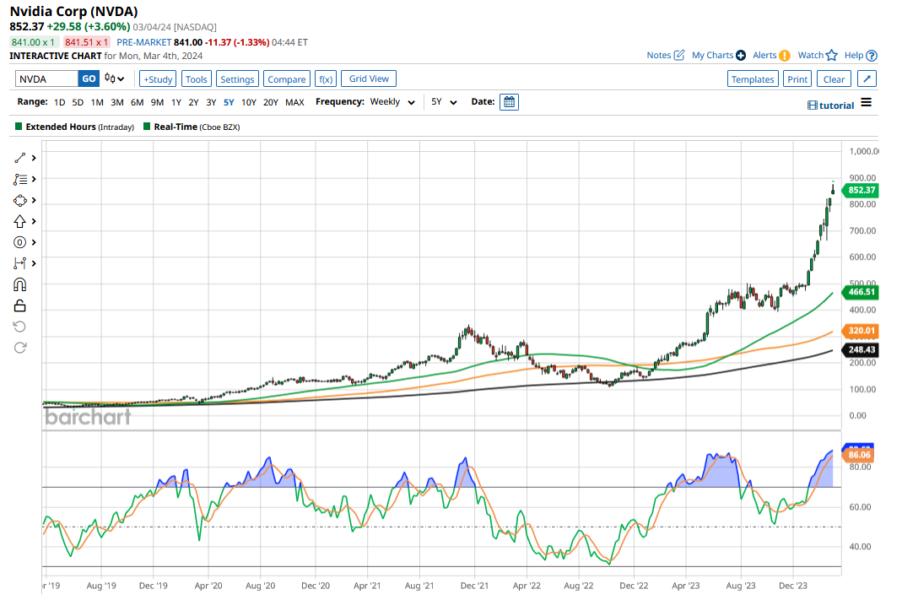Open the date picker calendar icon
The height and width of the screenshot is (600, 902).
click(x=510, y=101)
